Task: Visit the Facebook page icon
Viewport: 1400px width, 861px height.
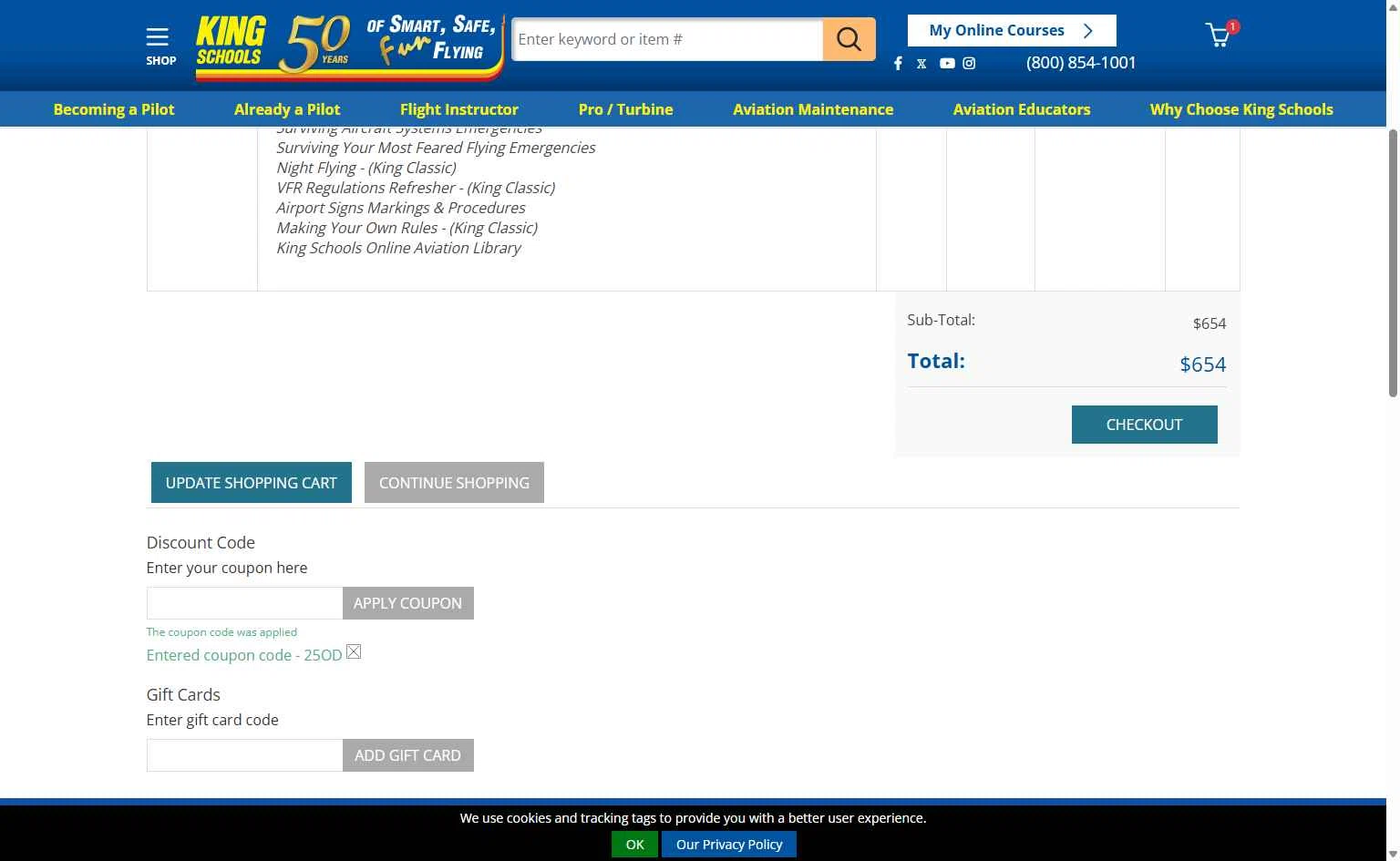Action: tap(898, 63)
